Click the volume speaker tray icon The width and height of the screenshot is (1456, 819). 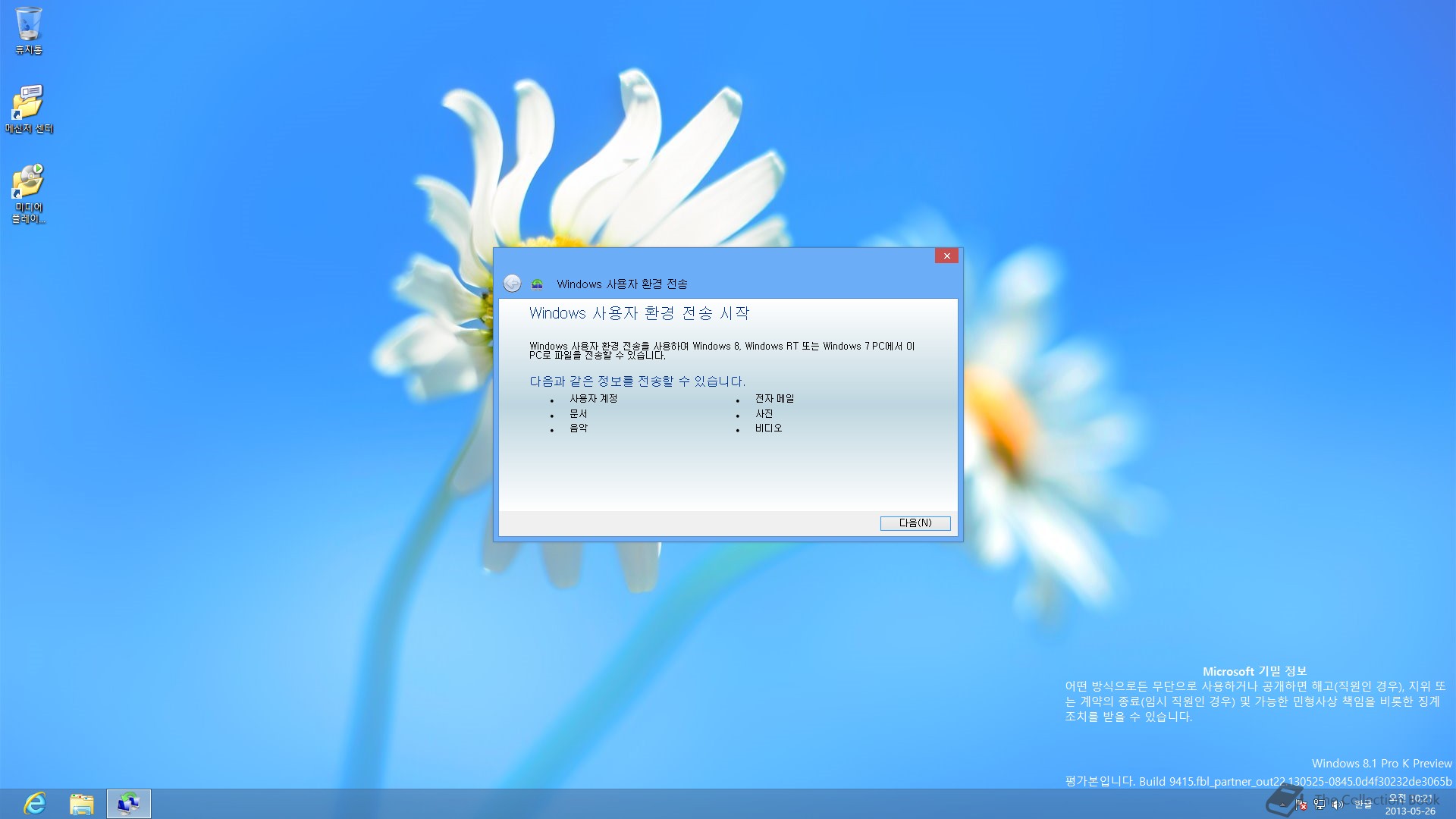[1338, 805]
